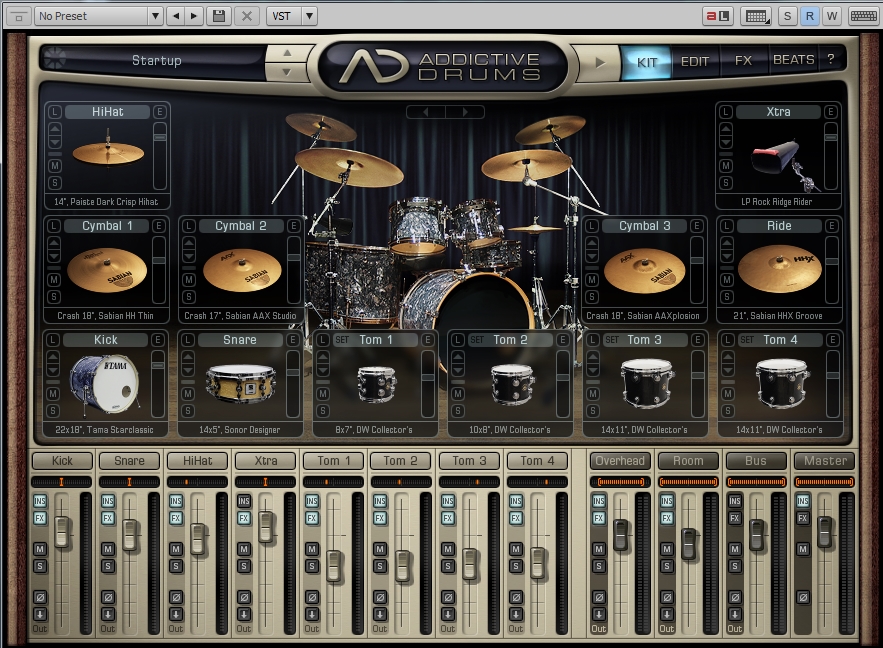Invert phase on the Master channel
The width and height of the screenshot is (883, 648).
(803, 597)
